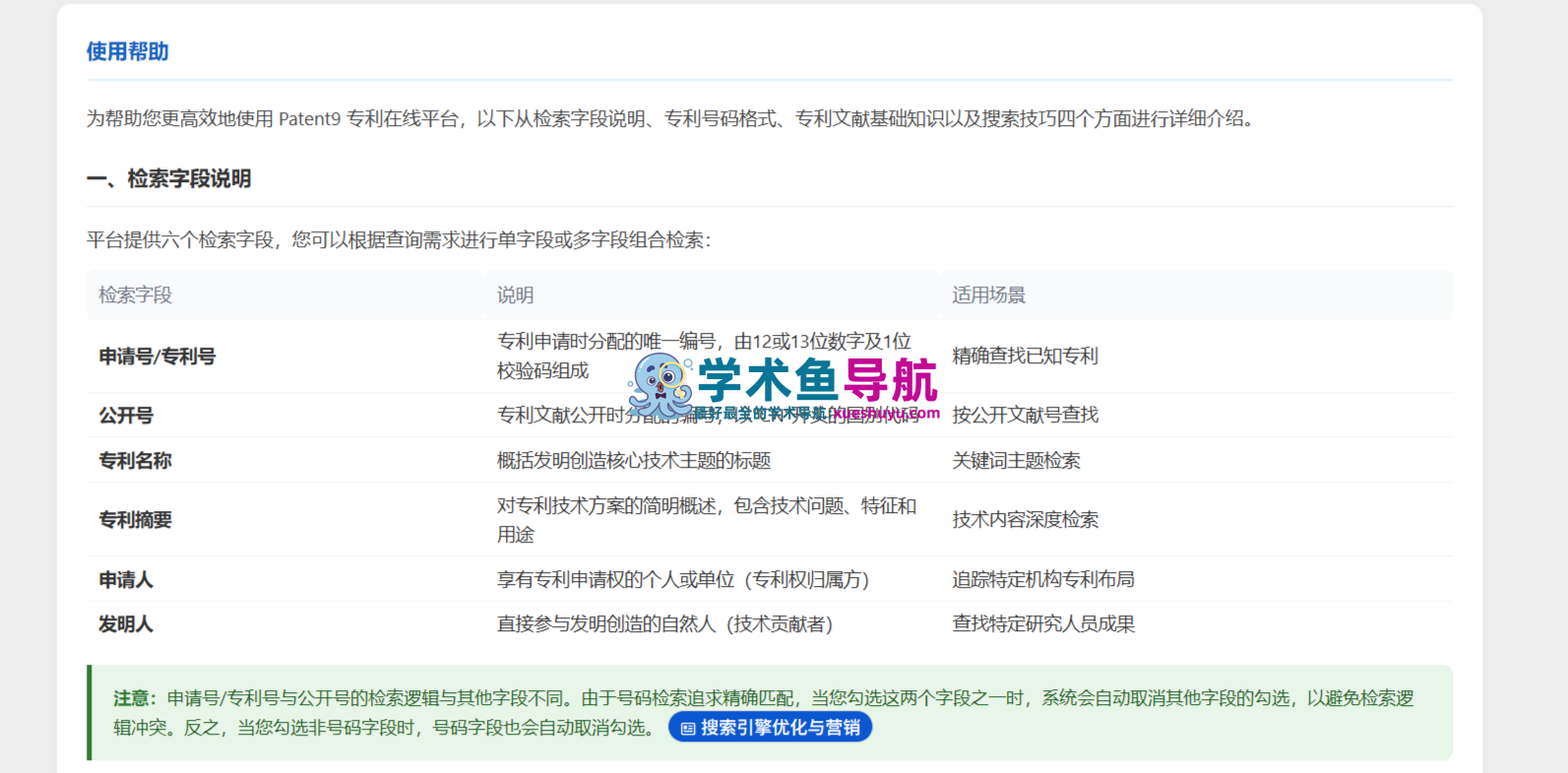Select the 发明人 table cell

[x=286, y=624]
